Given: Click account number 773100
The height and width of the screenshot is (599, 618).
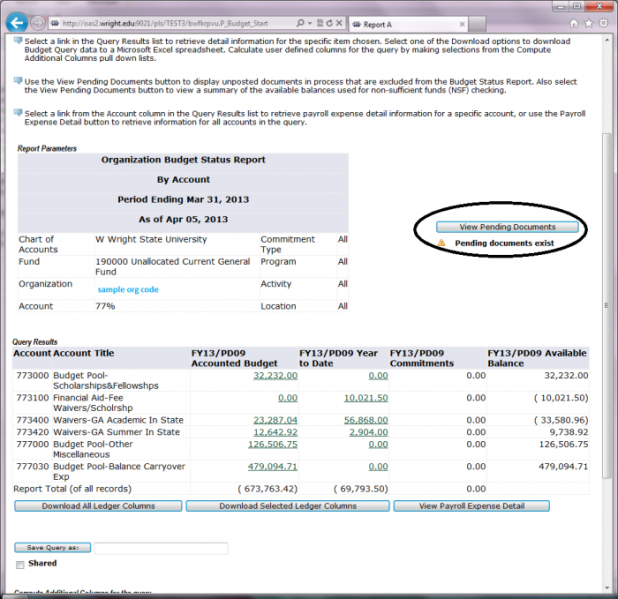Looking at the screenshot, I should pyautogui.click(x=32, y=398).
